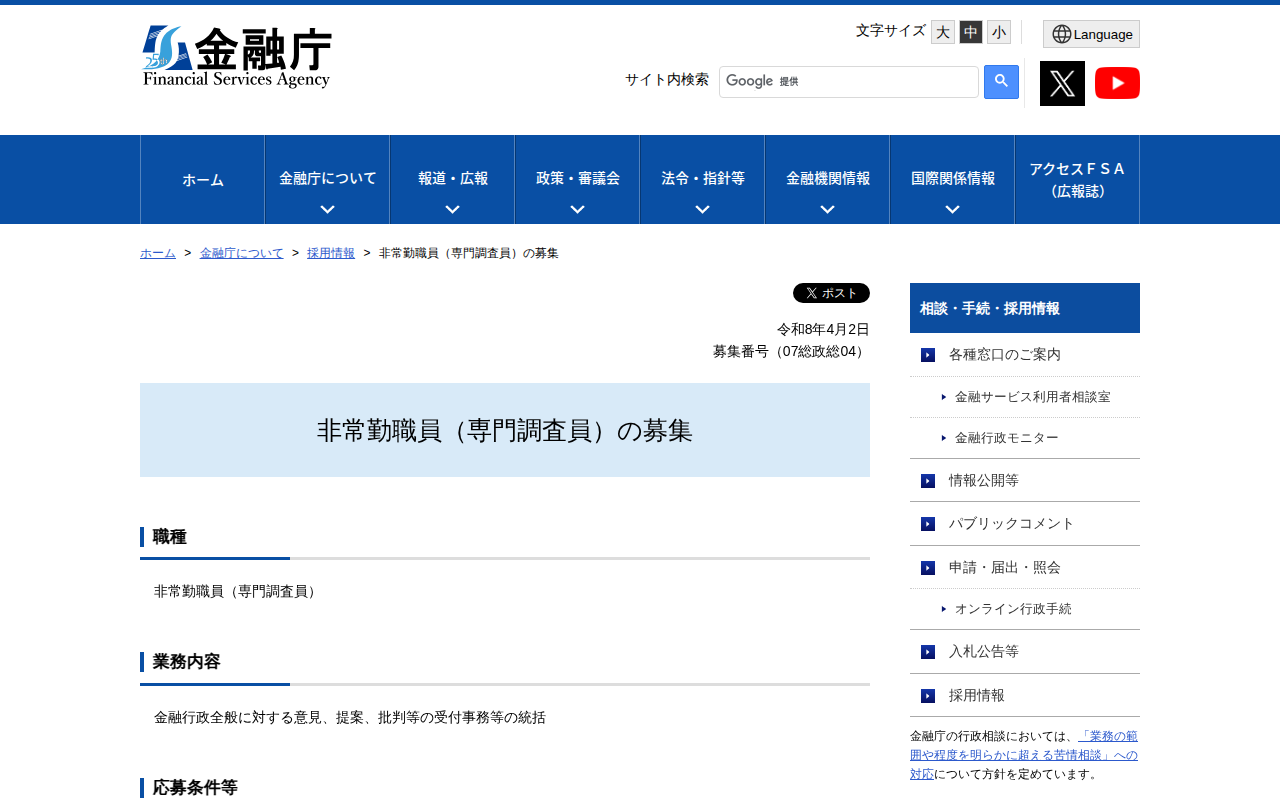Image resolution: width=1280 pixels, height=800 pixels.
Task: Open the 国際関係情報 nav label
Action: tap(952, 178)
